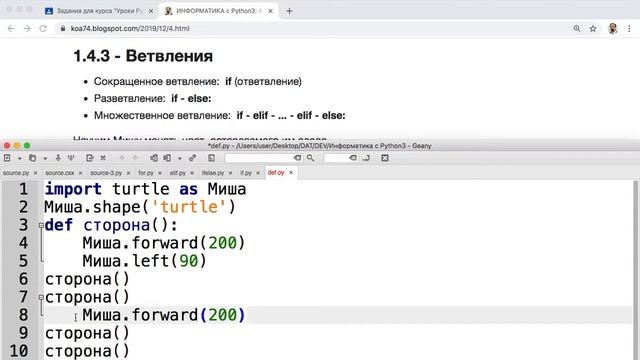The width and height of the screenshot is (640, 360).
Task: Switch to browser tab 'Задания для курса'
Action: pyautogui.click(x=99, y=11)
